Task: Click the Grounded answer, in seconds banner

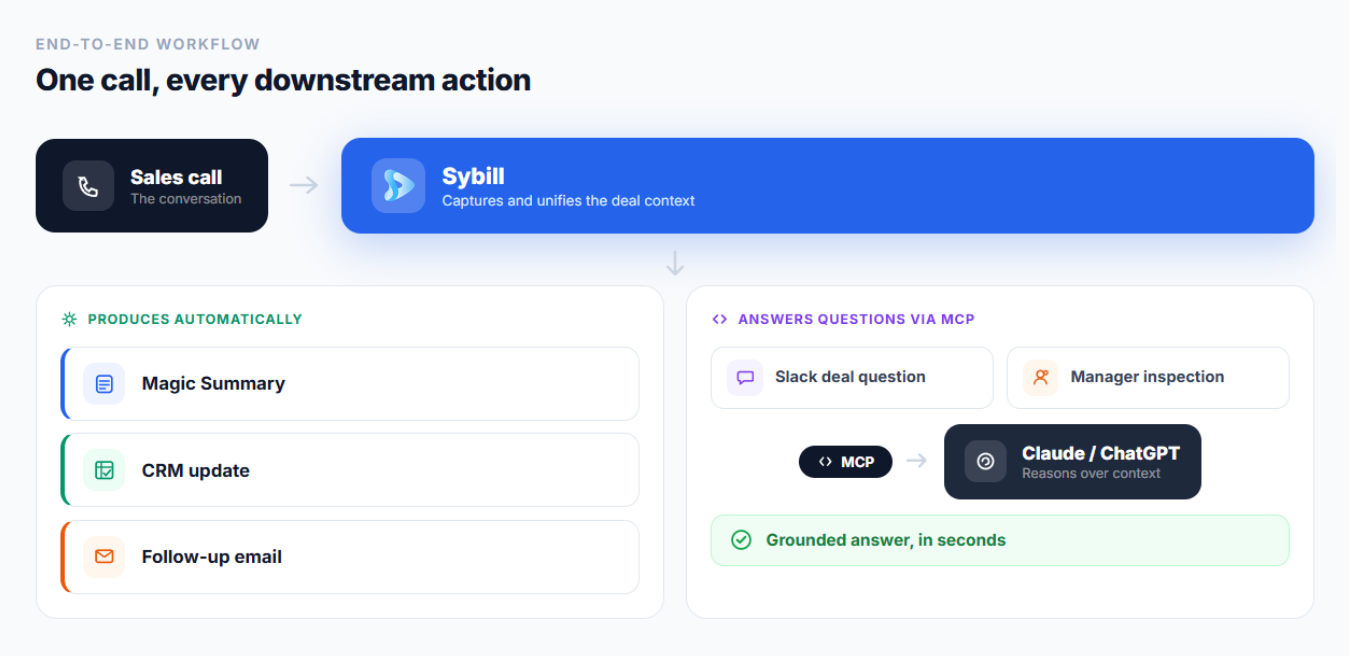Action: [x=1000, y=540]
